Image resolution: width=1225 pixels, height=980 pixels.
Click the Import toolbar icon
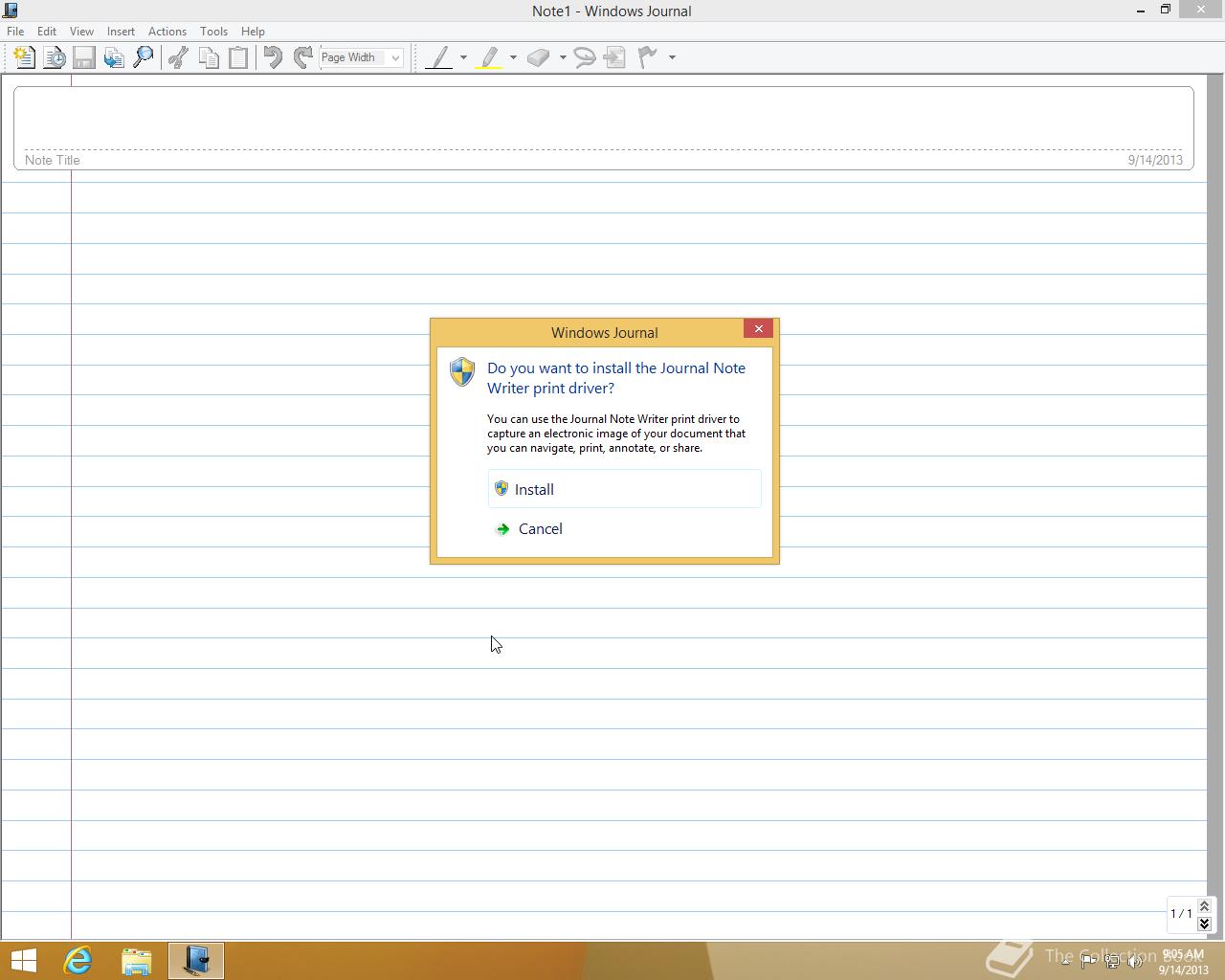coord(114,57)
